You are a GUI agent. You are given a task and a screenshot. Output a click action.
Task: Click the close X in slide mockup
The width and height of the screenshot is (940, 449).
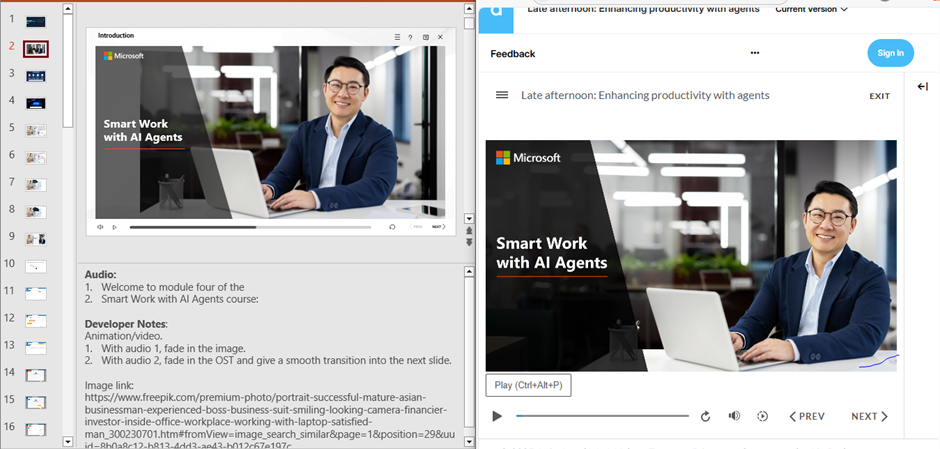441,37
